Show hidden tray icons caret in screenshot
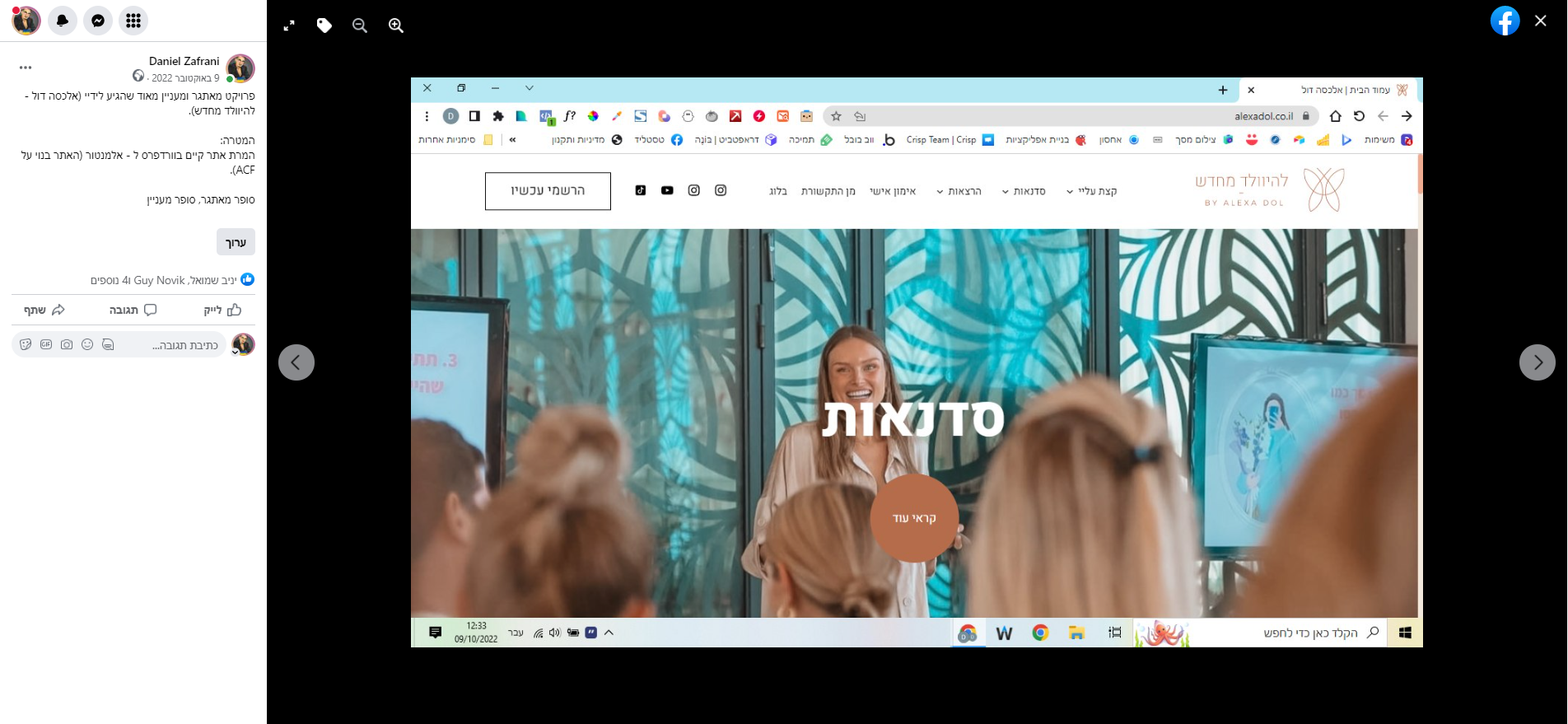This screenshot has width=1568, height=724. click(609, 633)
